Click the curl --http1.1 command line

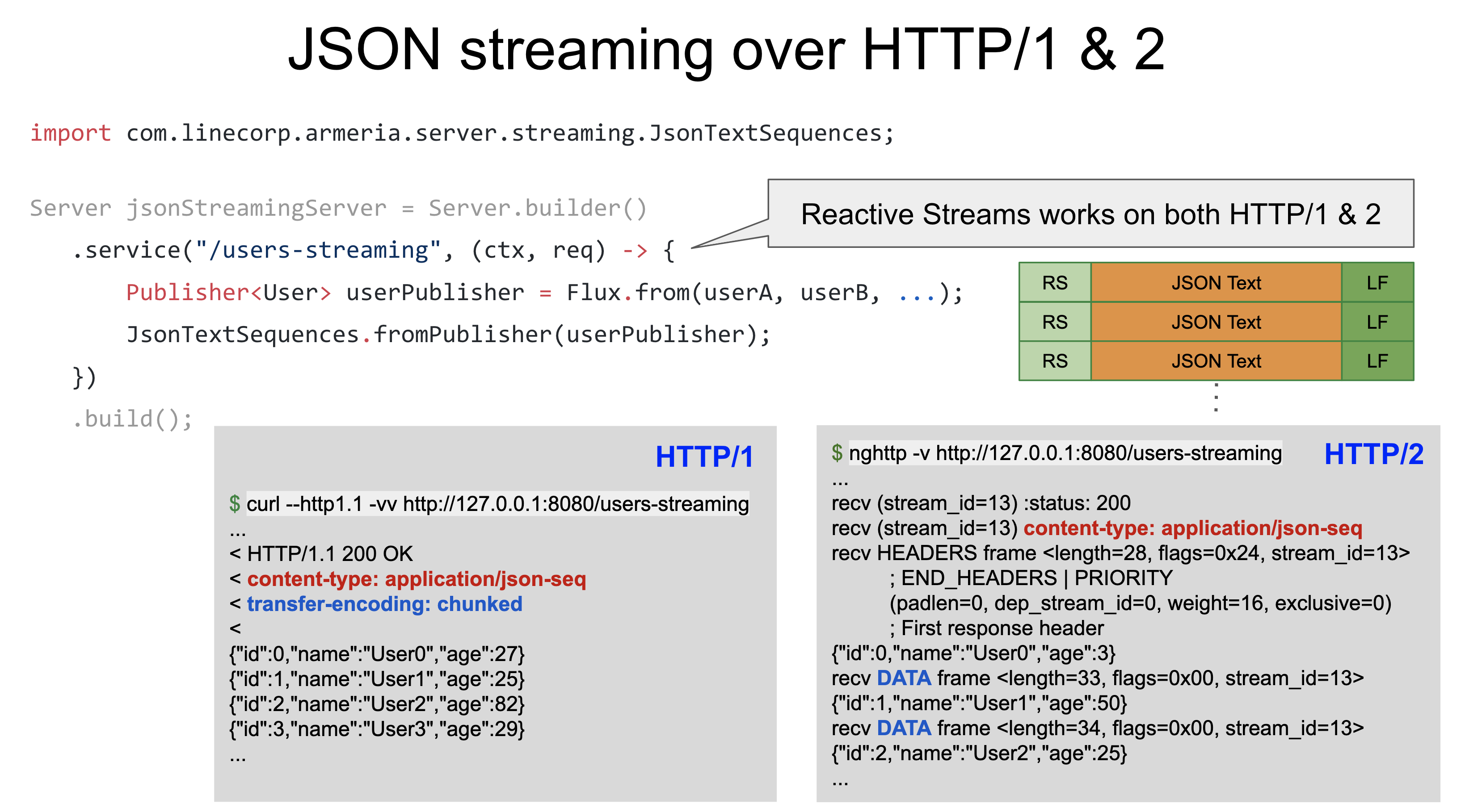pos(497,503)
